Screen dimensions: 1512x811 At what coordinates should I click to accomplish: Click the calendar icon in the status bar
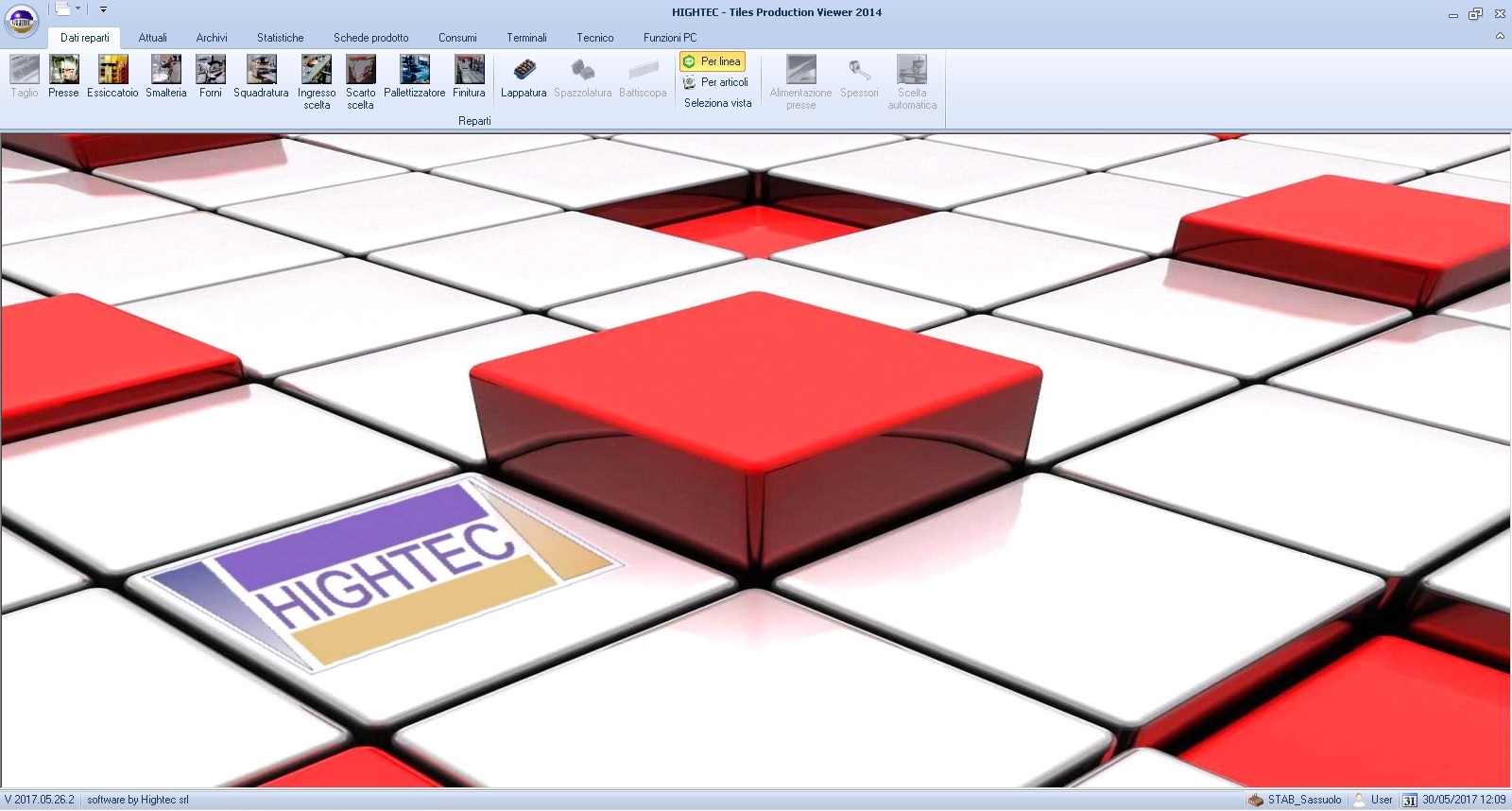pyautogui.click(x=1409, y=801)
